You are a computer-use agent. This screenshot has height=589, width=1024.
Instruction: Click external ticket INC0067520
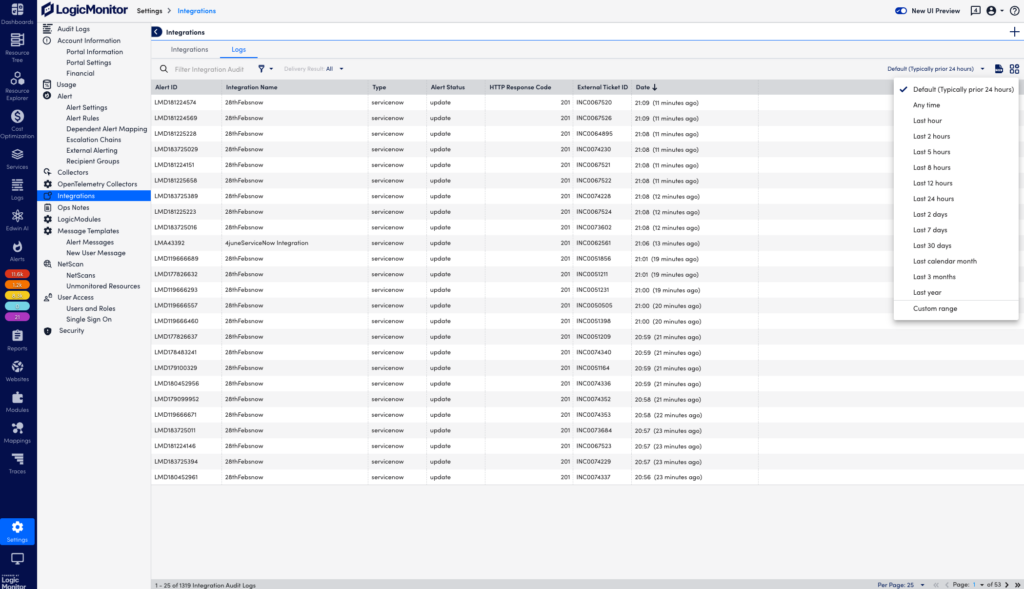pos(594,103)
